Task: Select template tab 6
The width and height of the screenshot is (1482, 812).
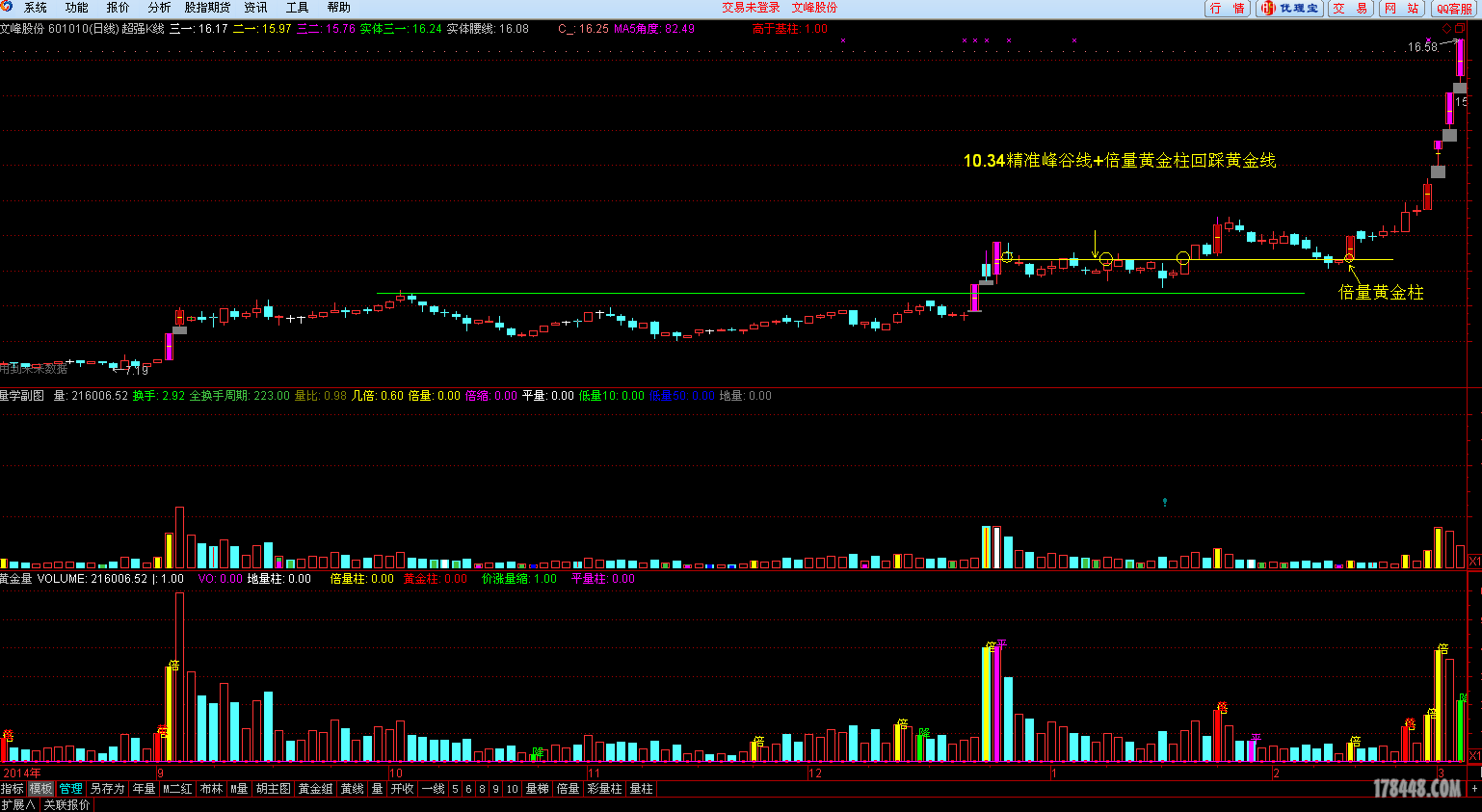Action: click(x=469, y=789)
